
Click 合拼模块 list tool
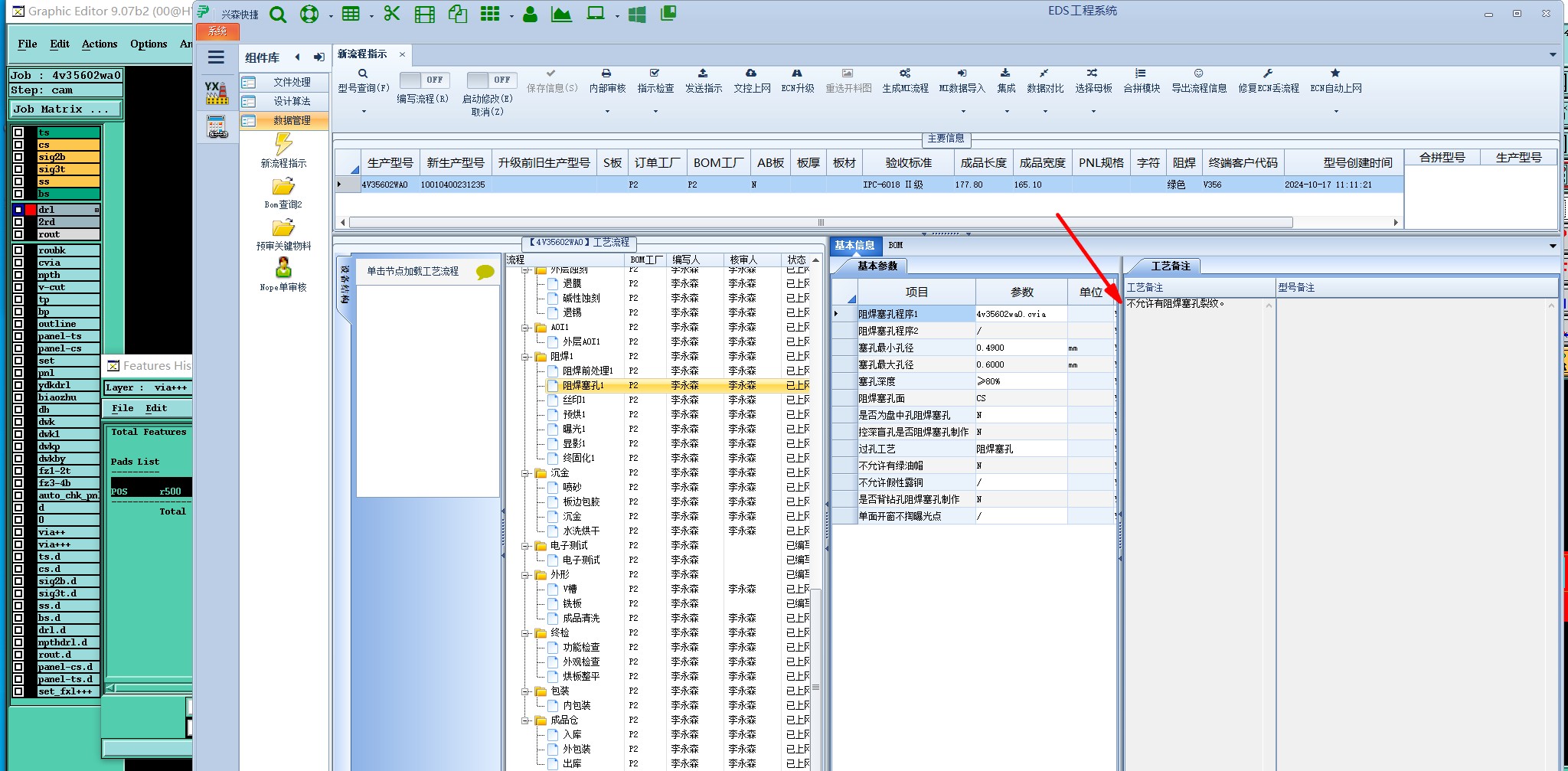[1141, 80]
